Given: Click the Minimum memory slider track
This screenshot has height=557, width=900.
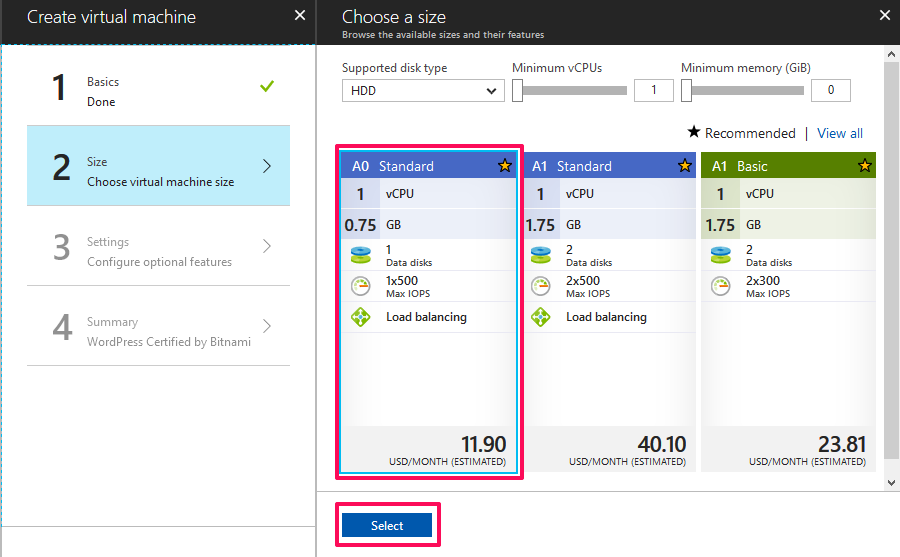Looking at the screenshot, I should (x=747, y=90).
